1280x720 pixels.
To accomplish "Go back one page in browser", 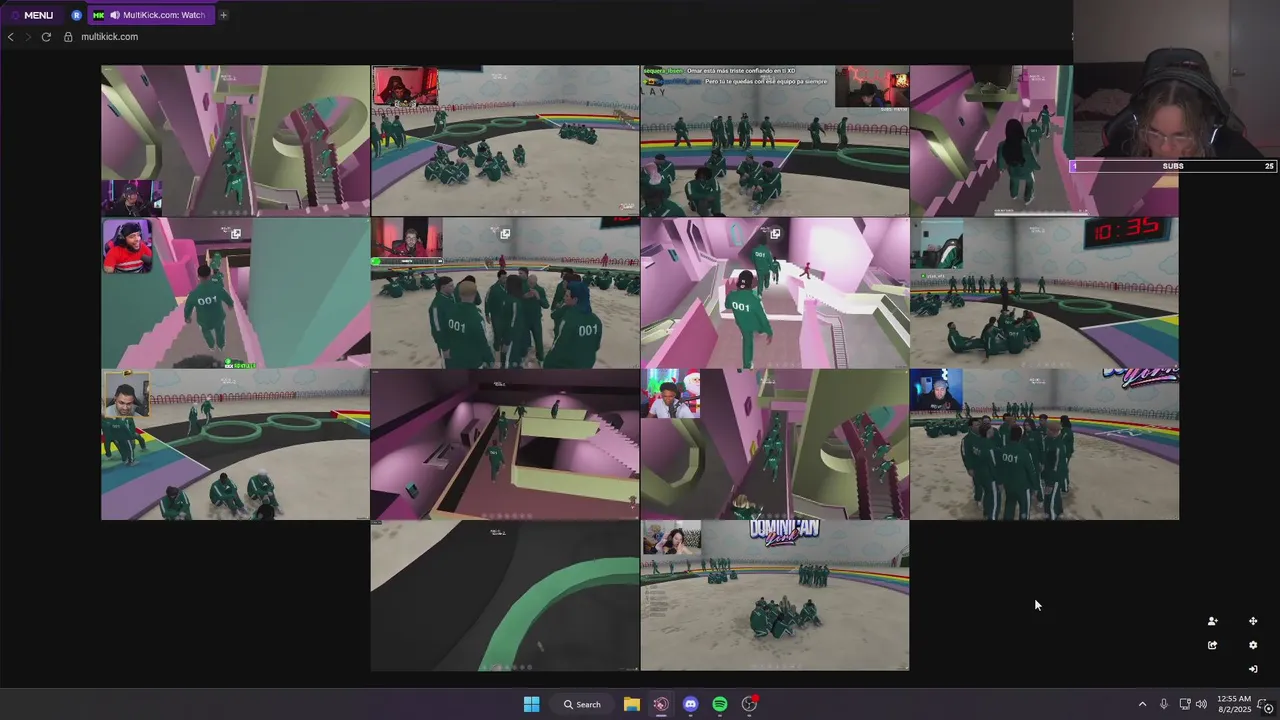I will [x=11, y=37].
